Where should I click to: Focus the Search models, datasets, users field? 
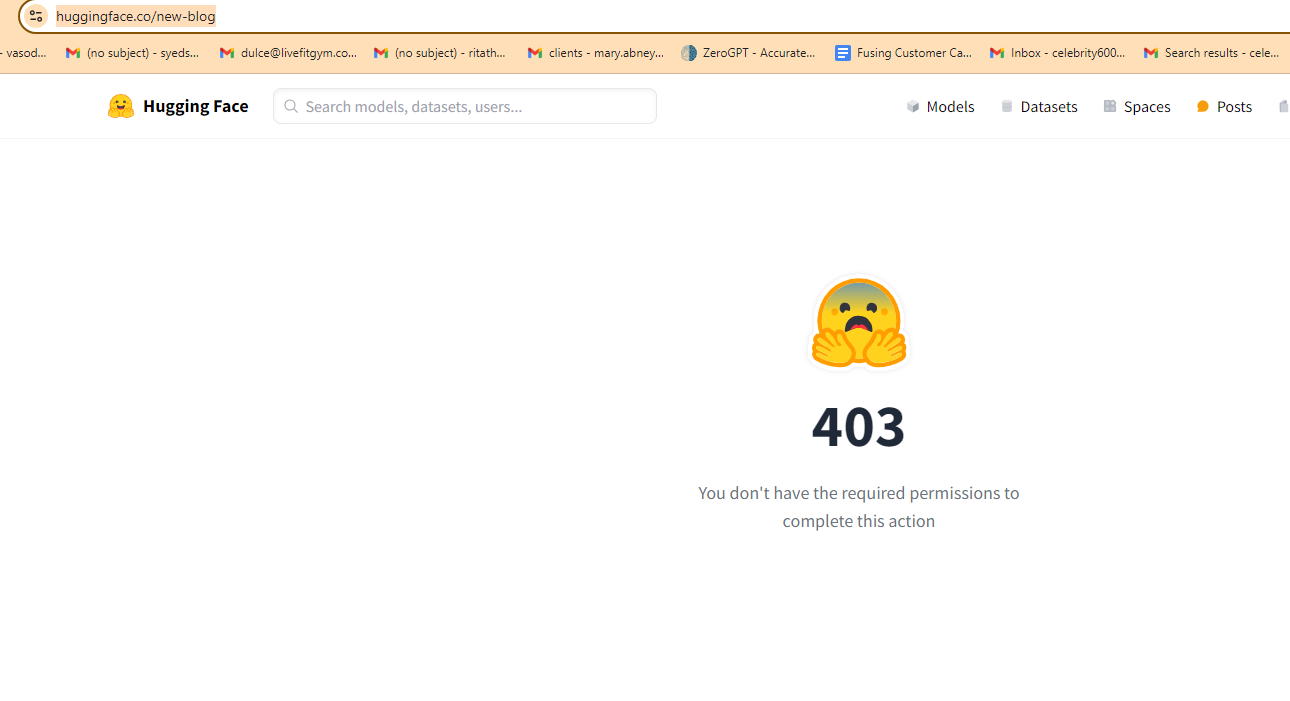(x=465, y=106)
